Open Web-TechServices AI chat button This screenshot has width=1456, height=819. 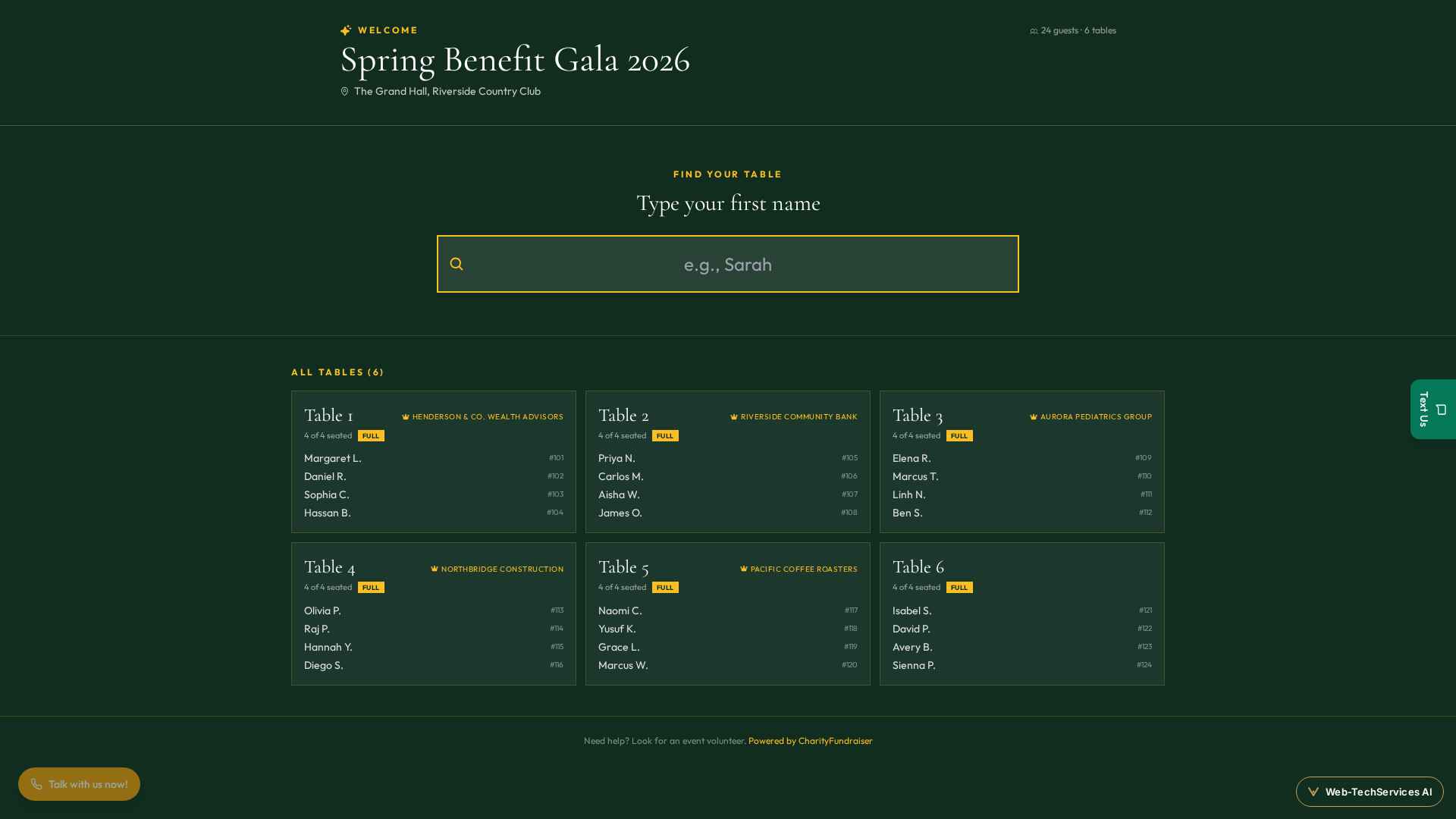1370,792
